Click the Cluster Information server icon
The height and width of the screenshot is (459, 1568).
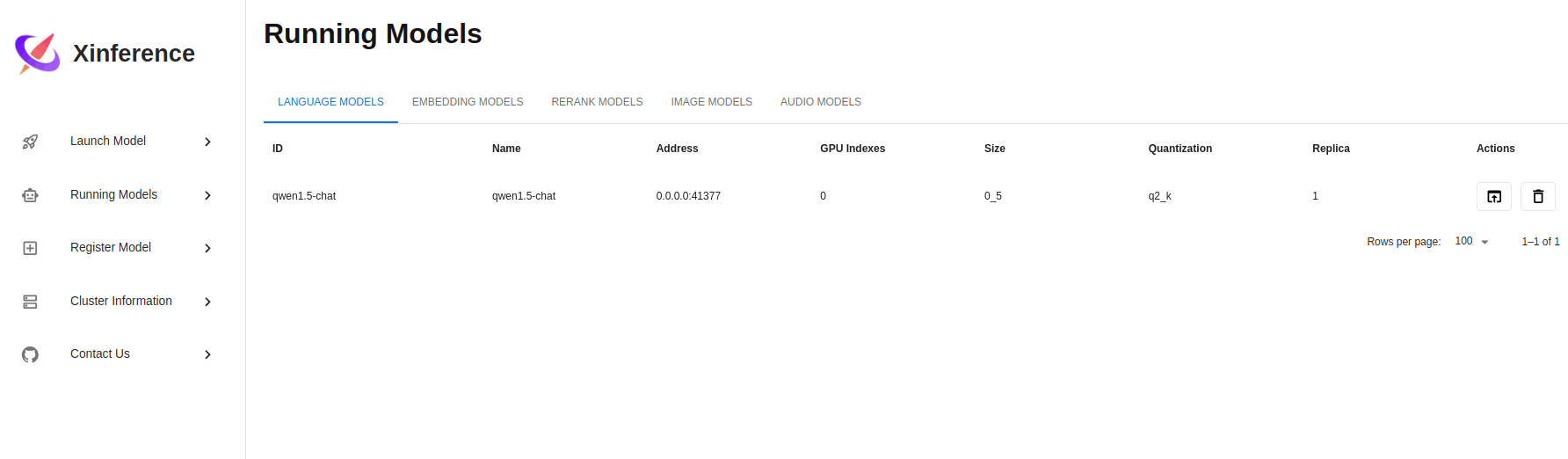click(30, 302)
